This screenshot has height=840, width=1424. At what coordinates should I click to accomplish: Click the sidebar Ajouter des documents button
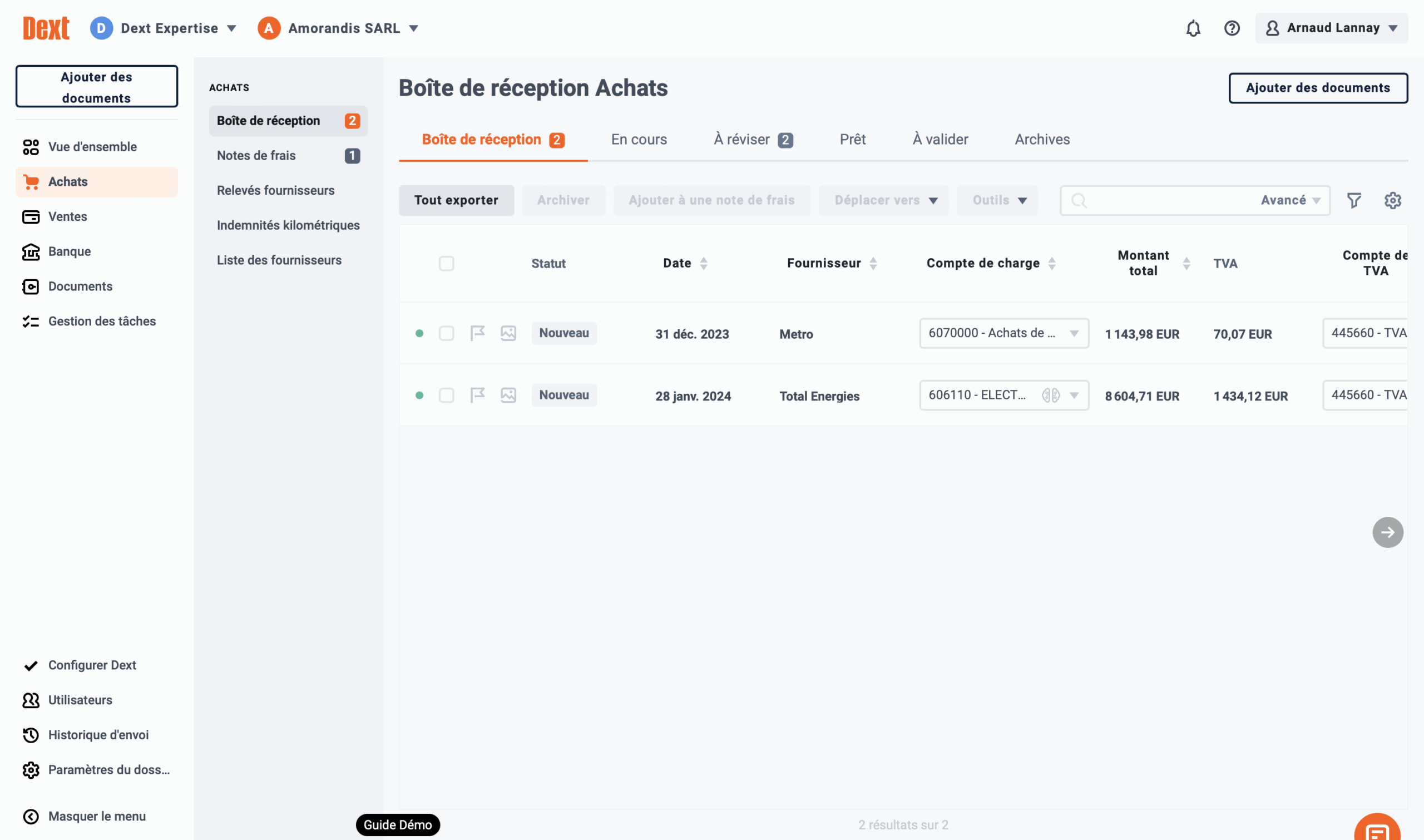(96, 86)
